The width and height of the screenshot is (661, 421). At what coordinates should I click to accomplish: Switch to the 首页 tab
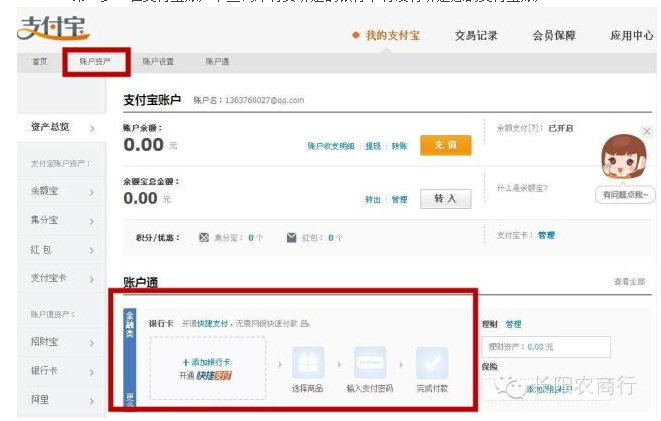coord(40,62)
